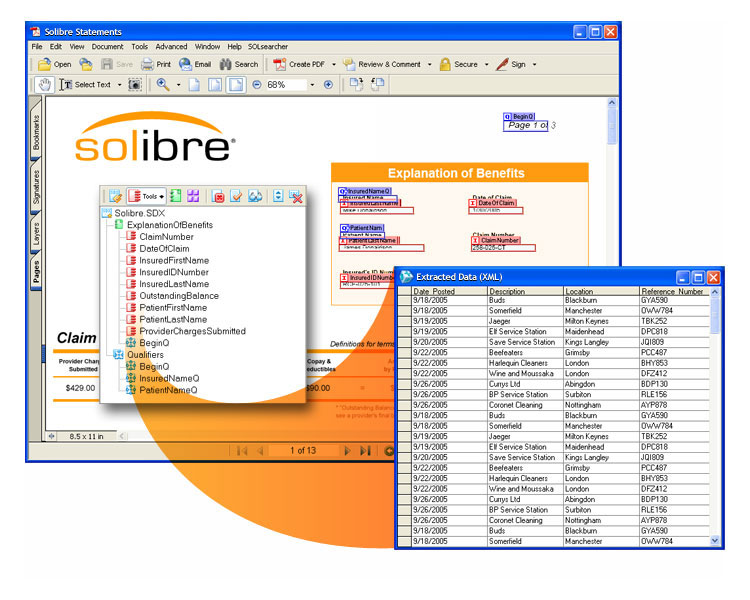Click the Email toolbar button
The image size is (750, 600).
195,64
